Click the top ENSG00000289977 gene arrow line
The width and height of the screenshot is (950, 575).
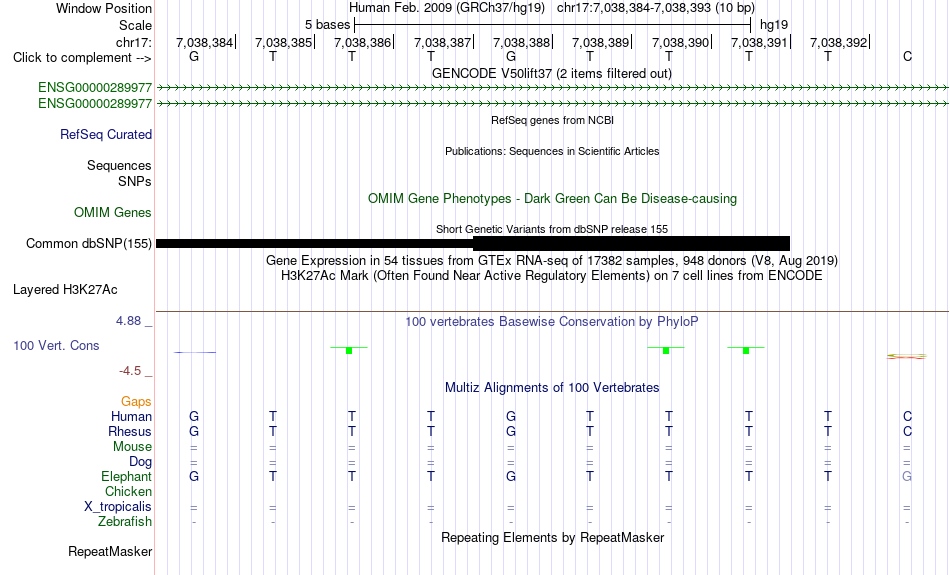click(x=552, y=88)
